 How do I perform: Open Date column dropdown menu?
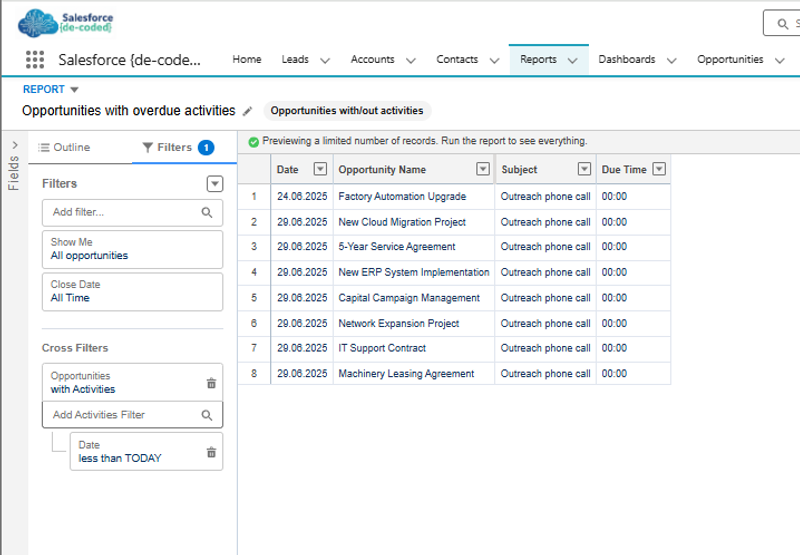(320, 169)
